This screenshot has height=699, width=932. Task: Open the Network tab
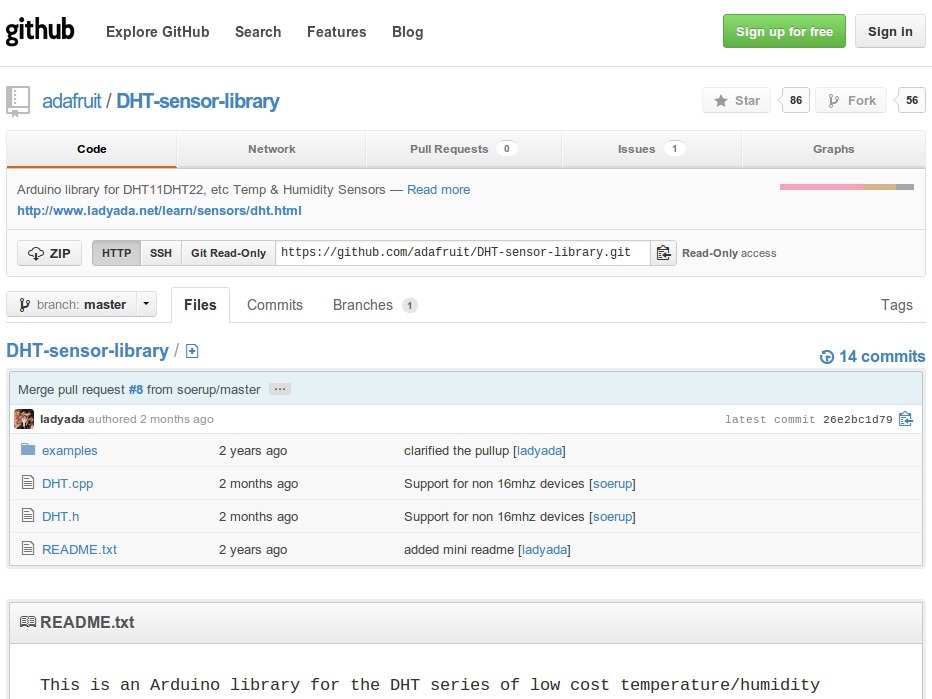pyautogui.click(x=272, y=149)
